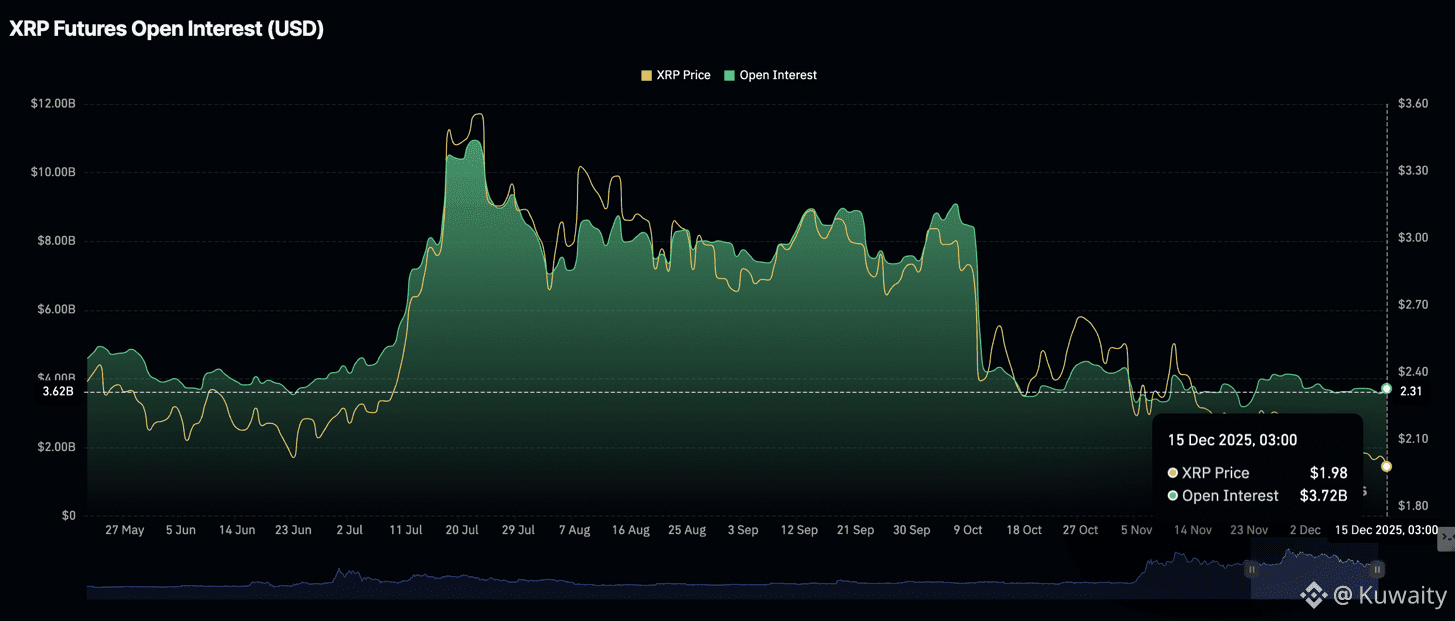
Task: Click the 20 Jul date on x-axis
Action: point(462,530)
